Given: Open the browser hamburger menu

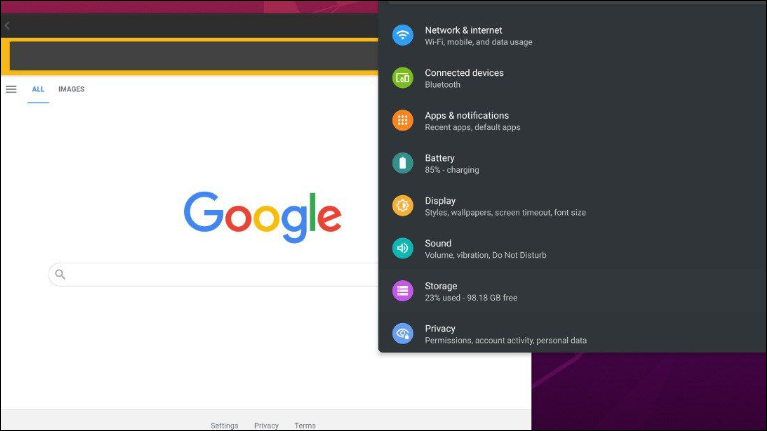Looking at the screenshot, I should point(11,89).
